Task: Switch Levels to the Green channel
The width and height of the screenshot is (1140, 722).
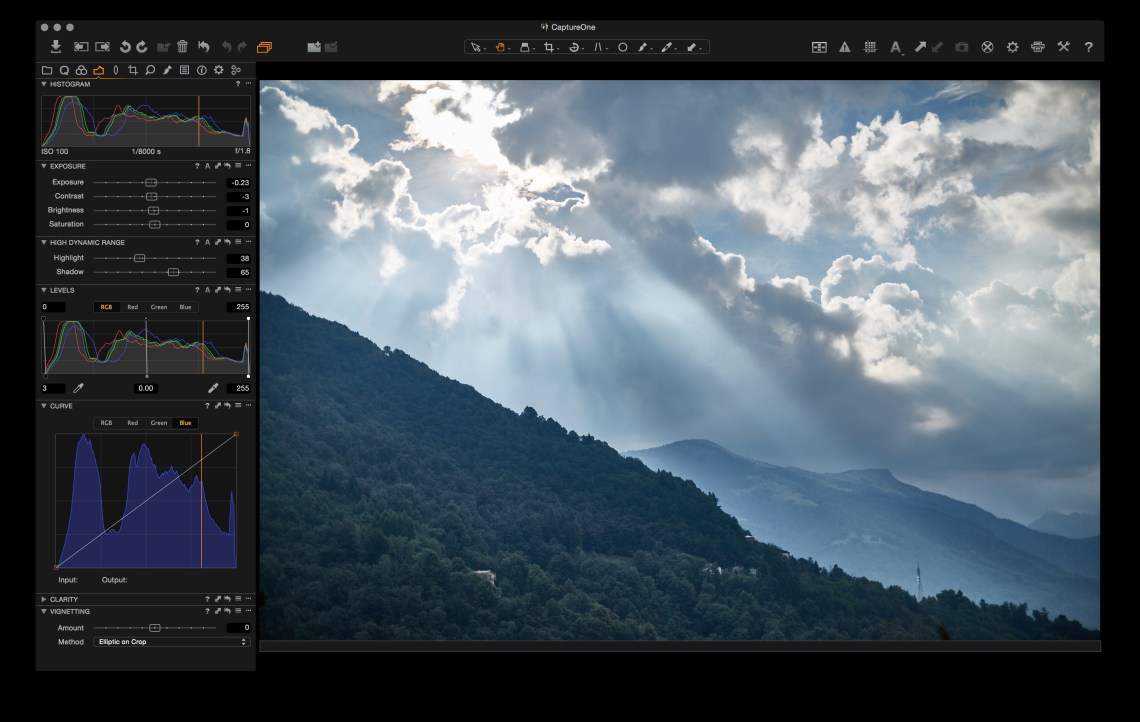Action: (159, 307)
